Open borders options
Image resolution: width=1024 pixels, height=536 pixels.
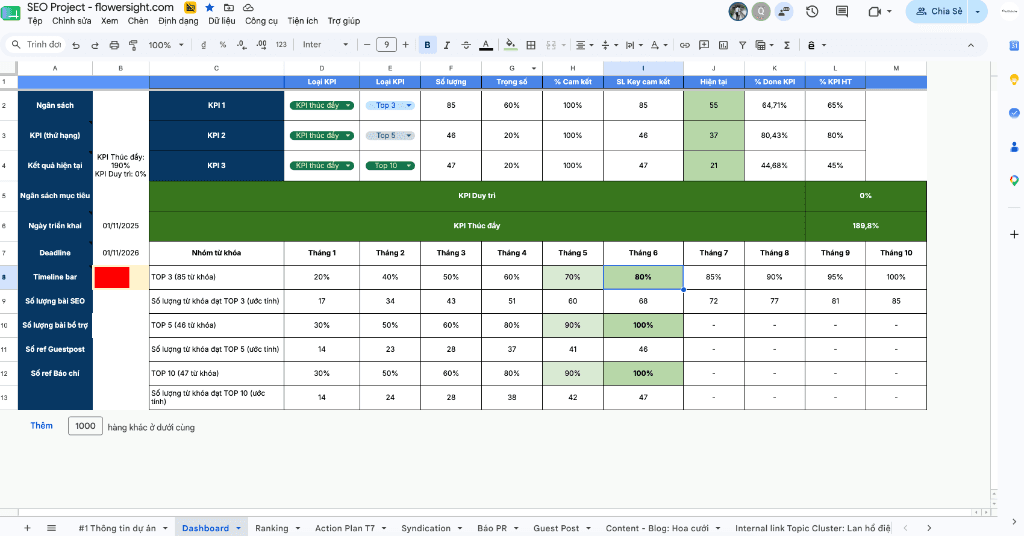pyautogui.click(x=531, y=45)
